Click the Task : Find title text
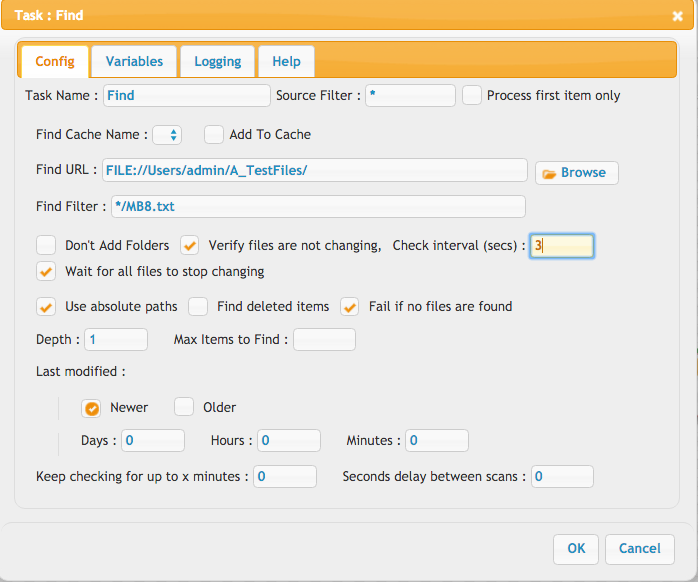 pos(49,16)
